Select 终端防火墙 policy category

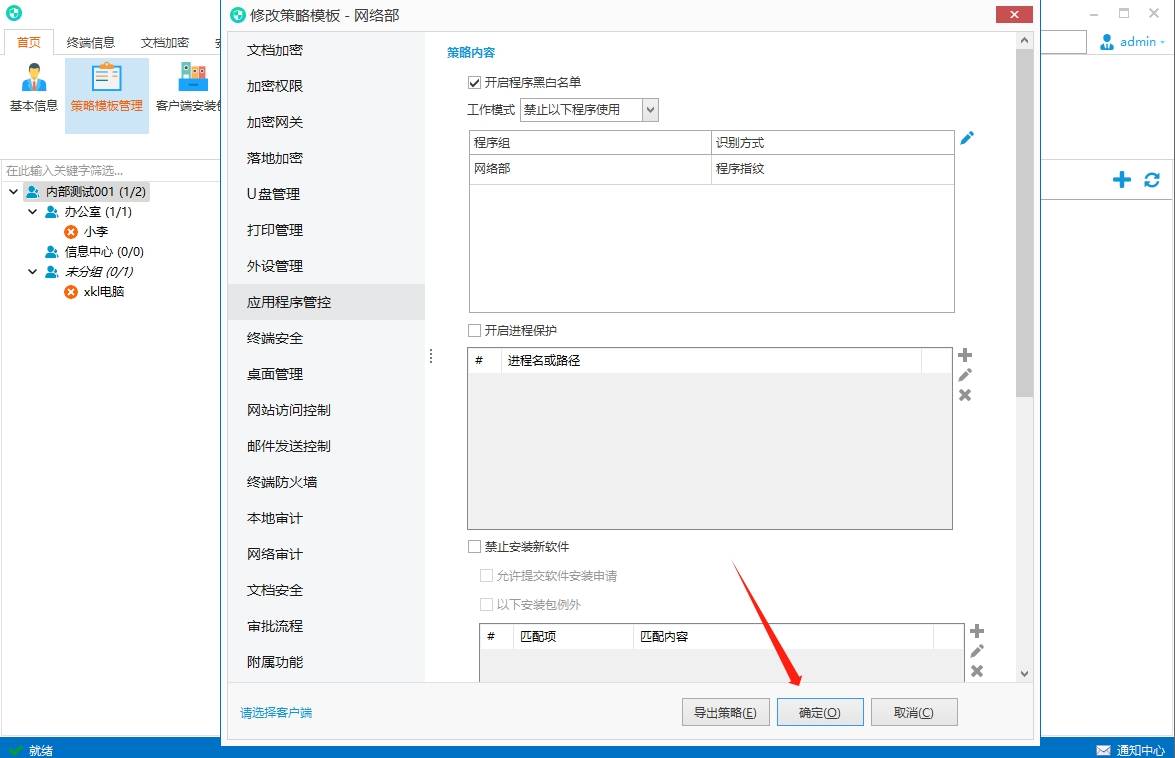326,482
